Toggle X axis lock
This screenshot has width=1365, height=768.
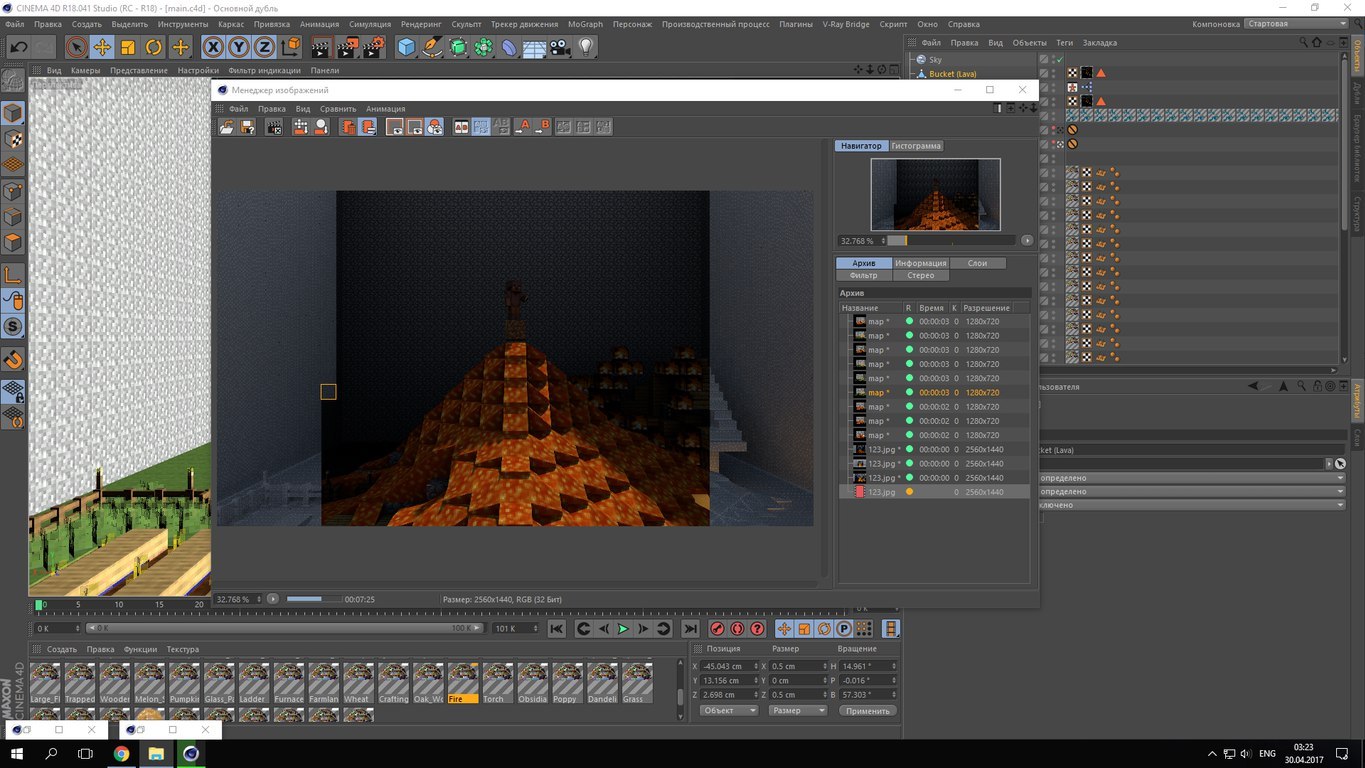click(x=212, y=47)
